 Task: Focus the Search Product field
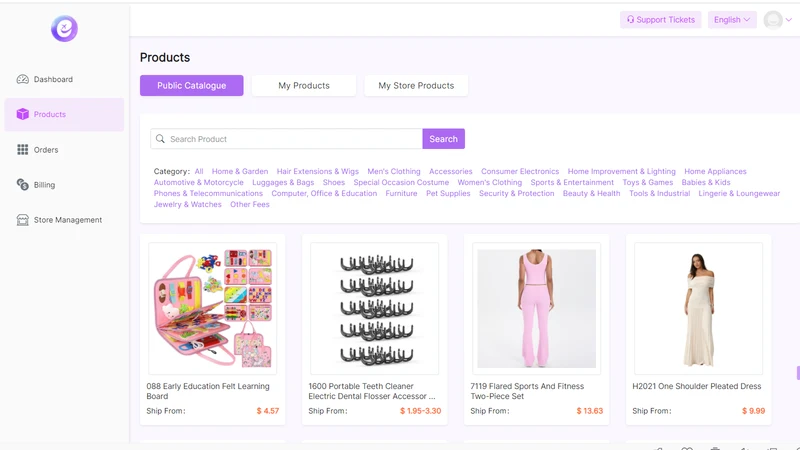click(286, 139)
